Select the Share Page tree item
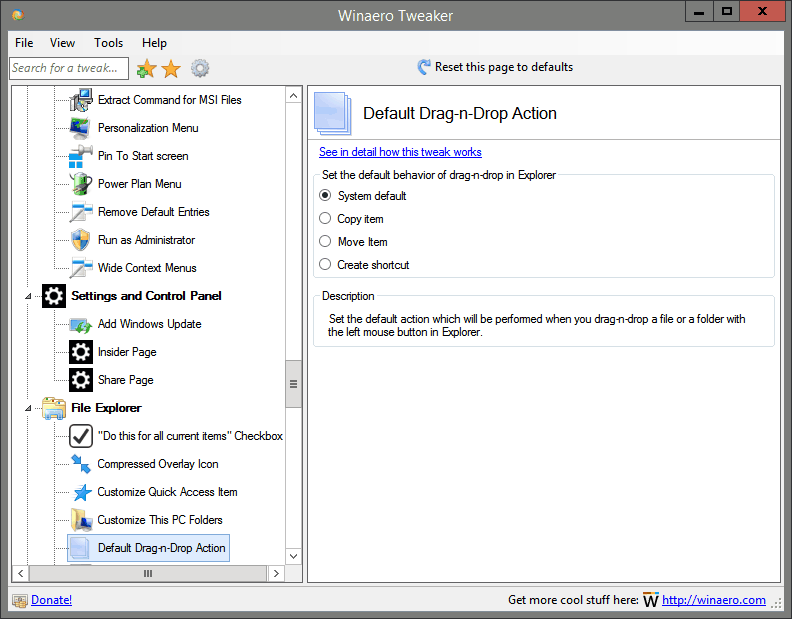 coord(125,380)
